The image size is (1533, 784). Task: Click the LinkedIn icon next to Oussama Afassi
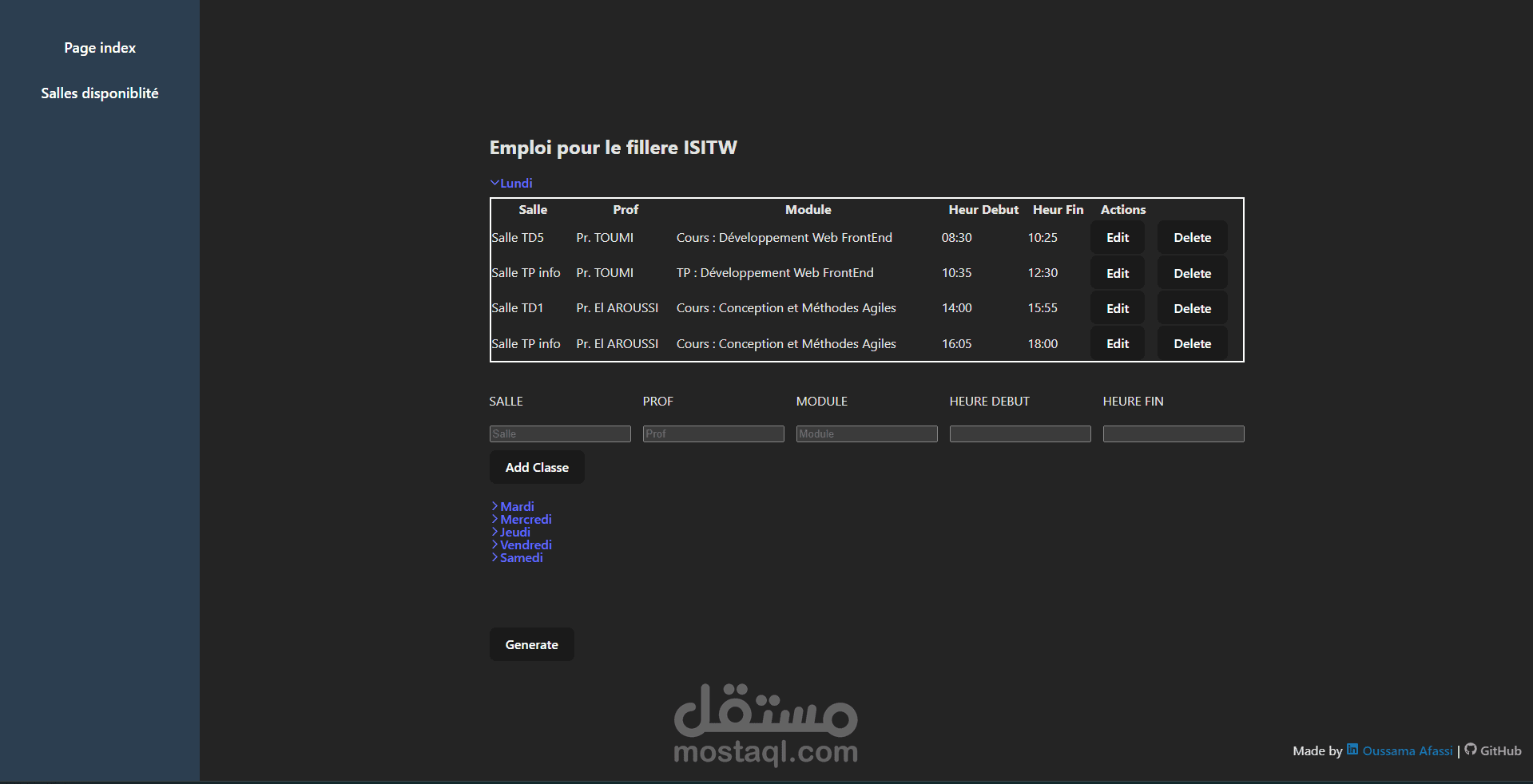[x=1352, y=750]
